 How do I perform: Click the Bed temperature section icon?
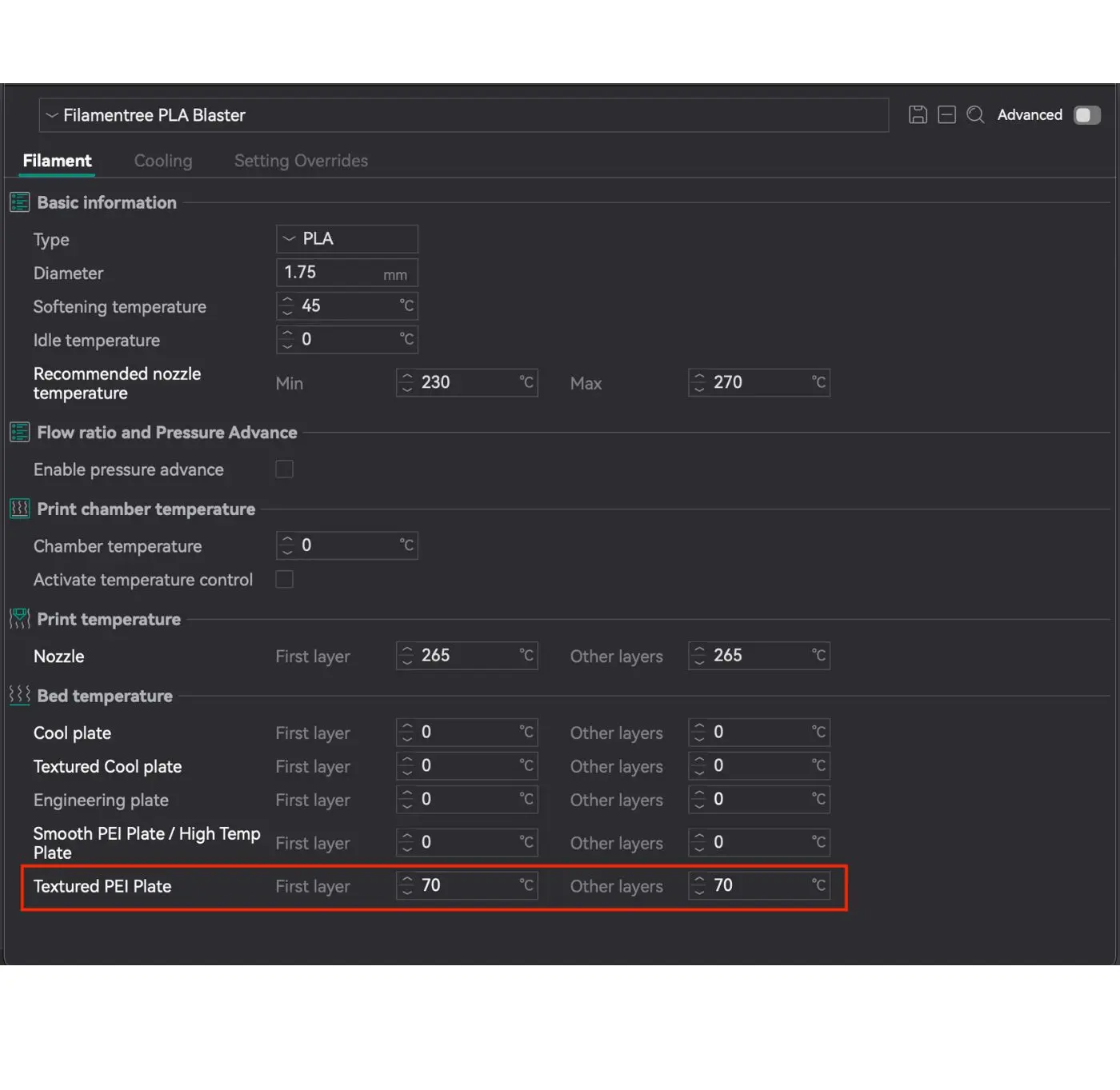19,696
